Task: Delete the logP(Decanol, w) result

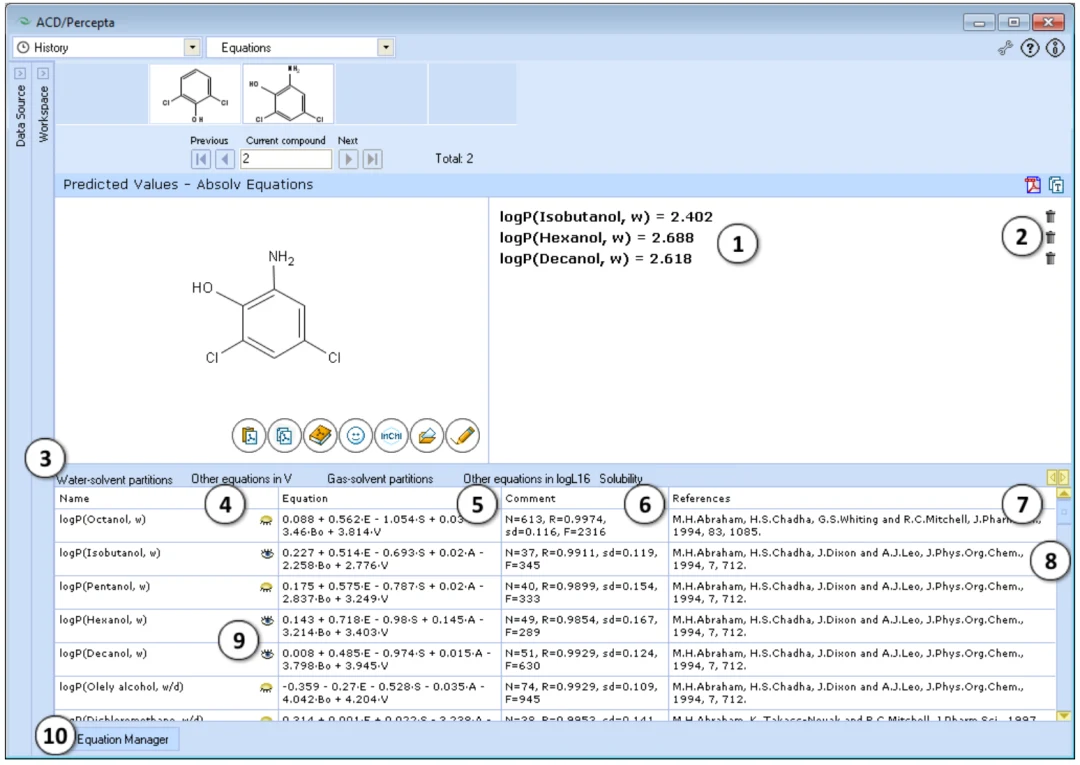Action: tap(1050, 258)
